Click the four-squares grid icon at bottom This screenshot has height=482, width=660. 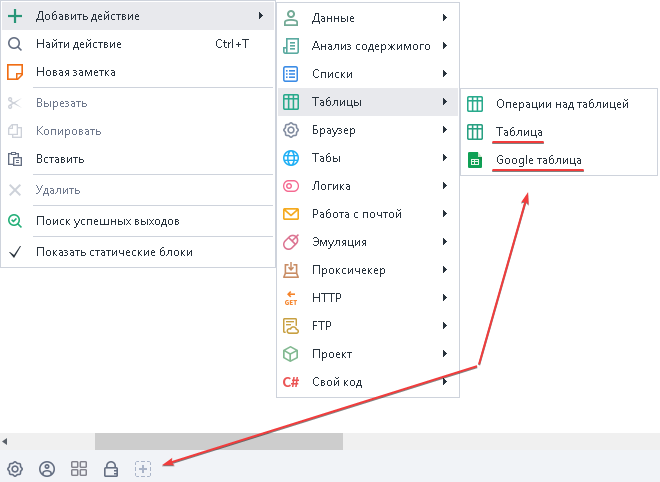pos(79,468)
